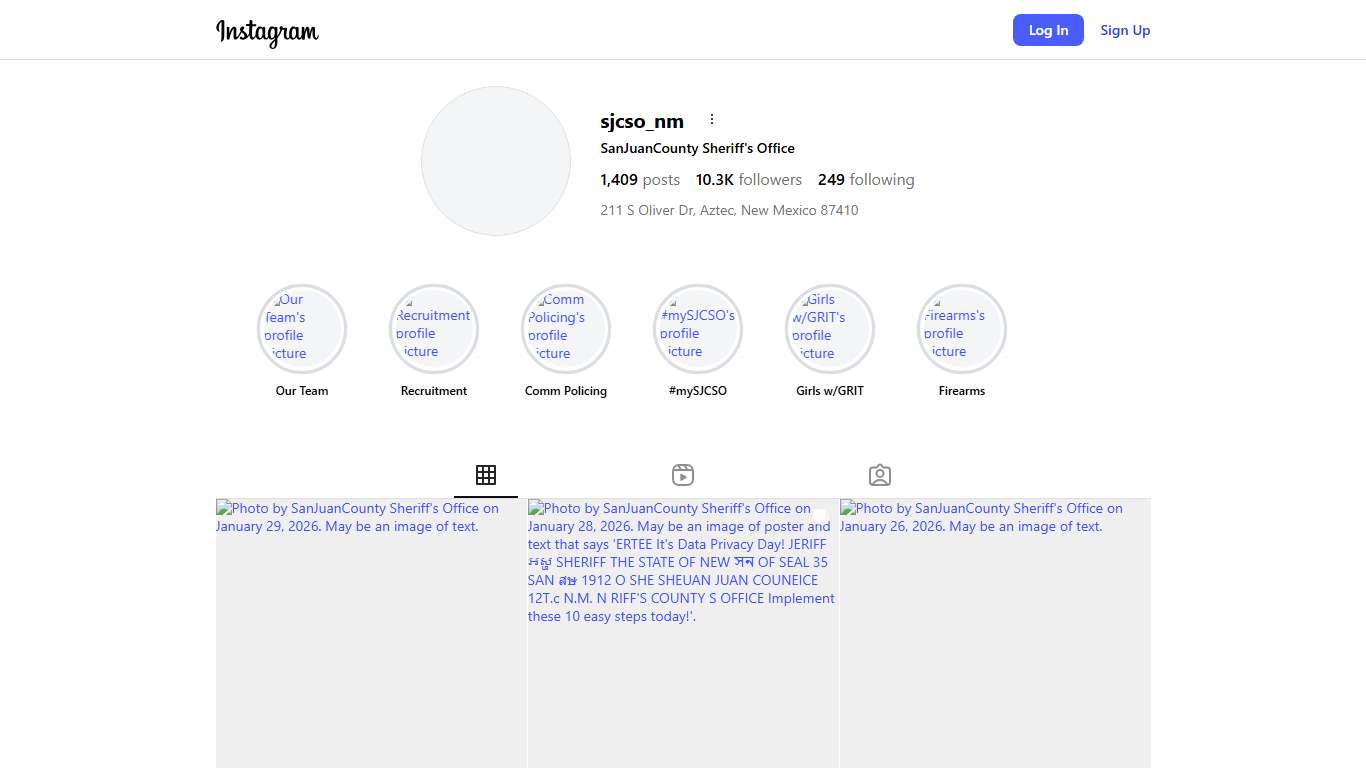Open the #mySJCSO highlight circle

coord(698,329)
